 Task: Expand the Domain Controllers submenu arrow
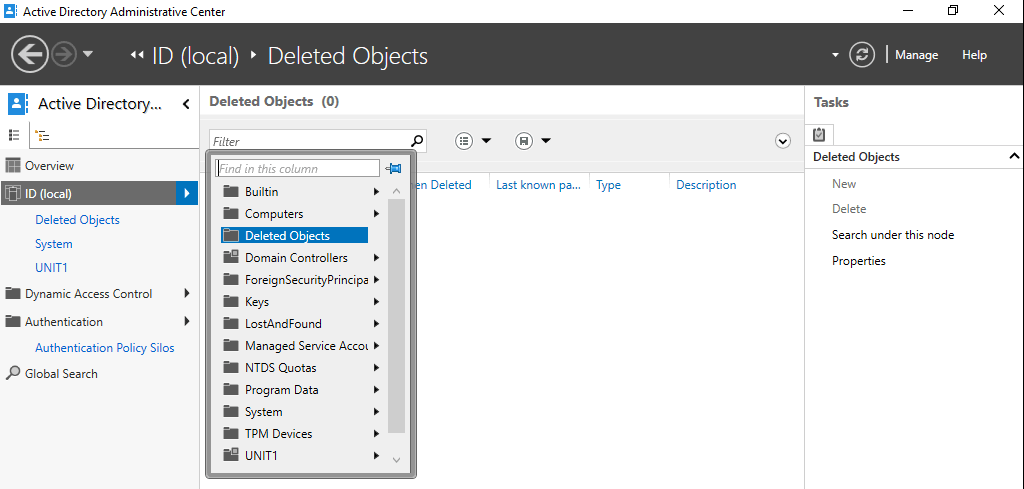[x=376, y=258]
